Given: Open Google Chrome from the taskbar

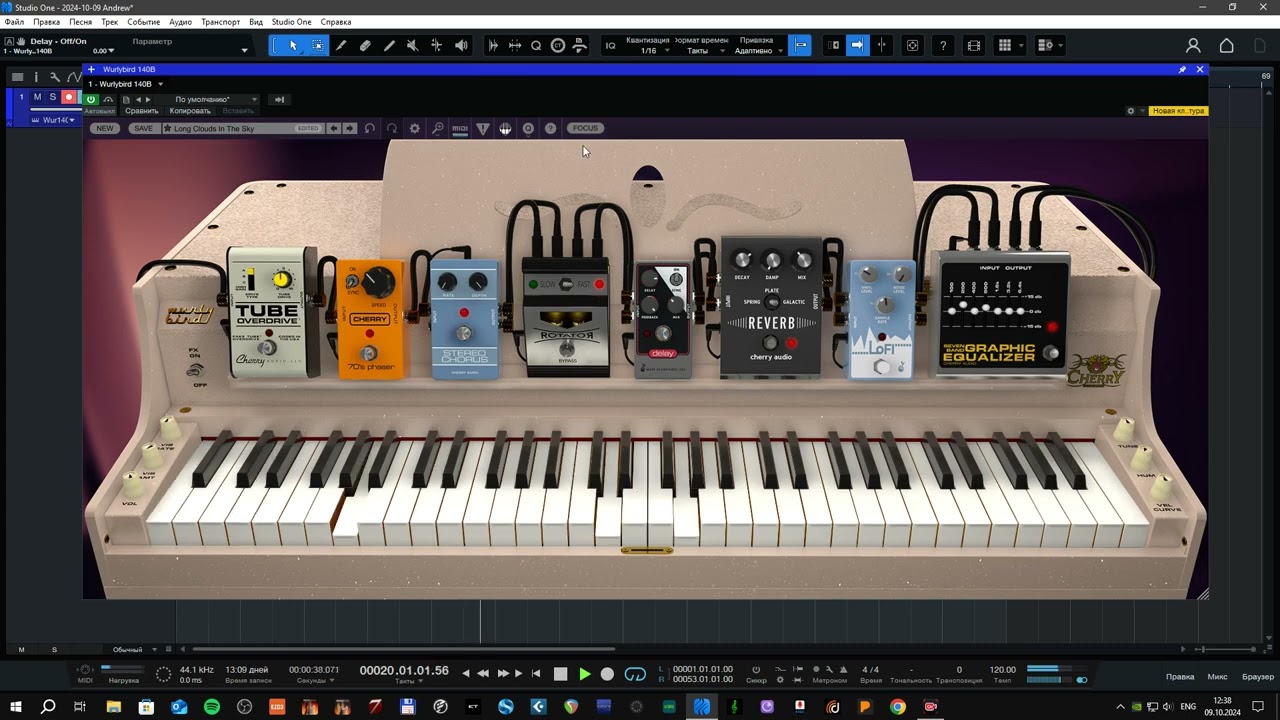Looking at the screenshot, I should [x=898, y=707].
